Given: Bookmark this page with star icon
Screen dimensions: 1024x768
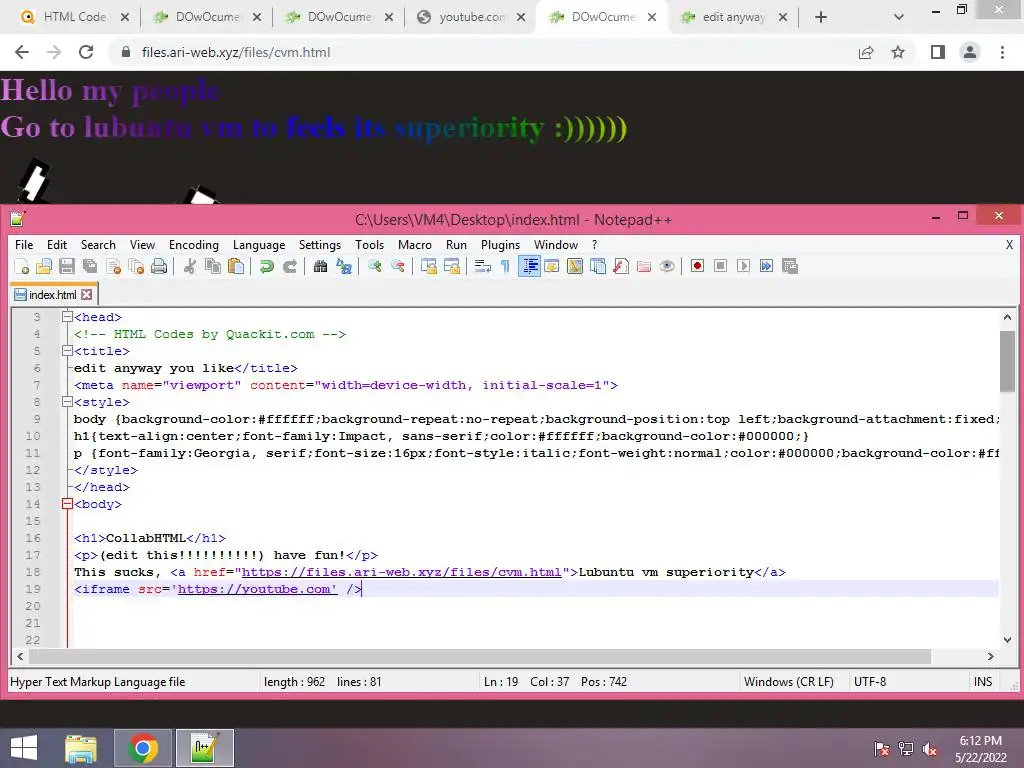Looking at the screenshot, I should (898, 52).
